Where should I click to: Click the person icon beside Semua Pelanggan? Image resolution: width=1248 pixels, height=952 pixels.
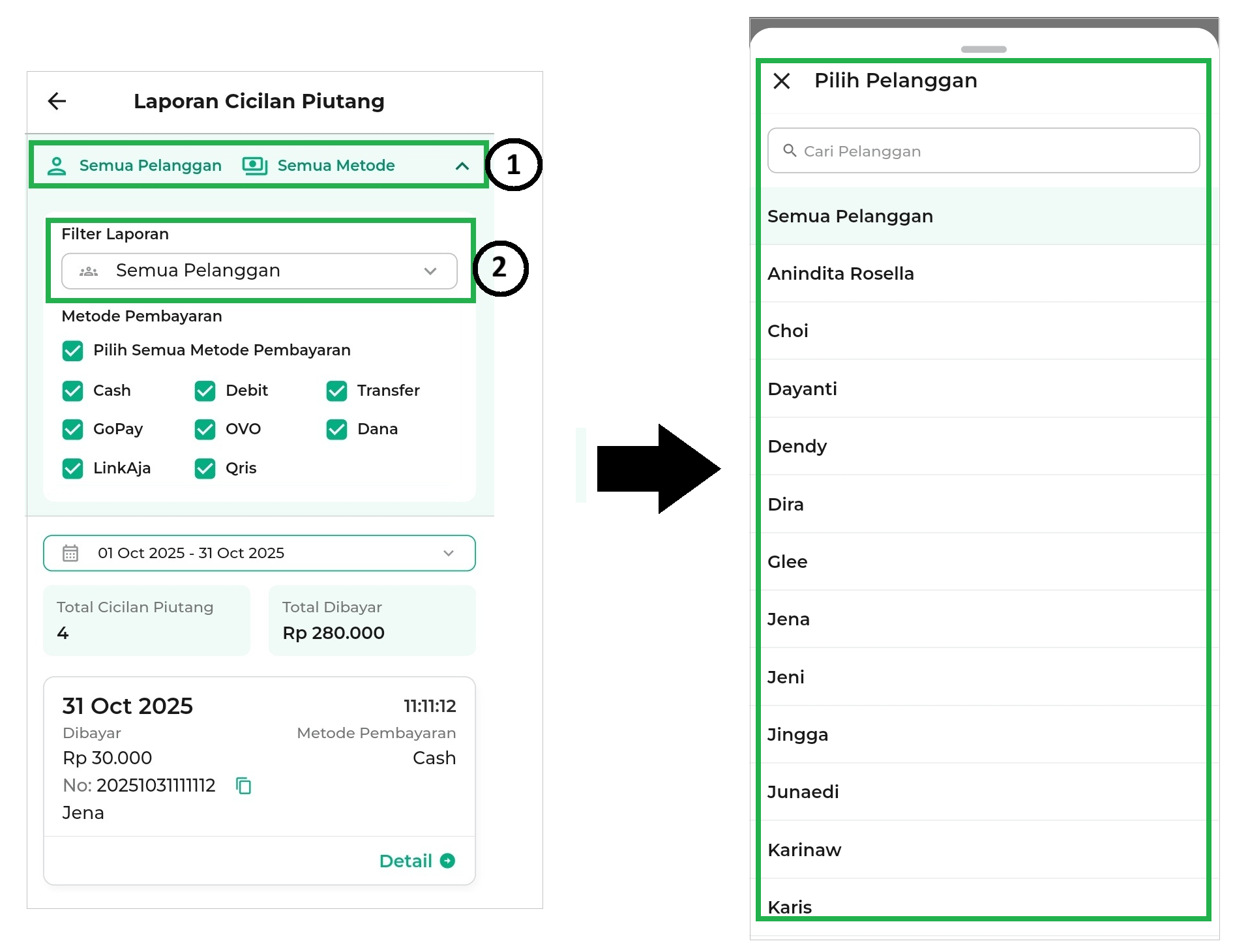[x=57, y=166]
